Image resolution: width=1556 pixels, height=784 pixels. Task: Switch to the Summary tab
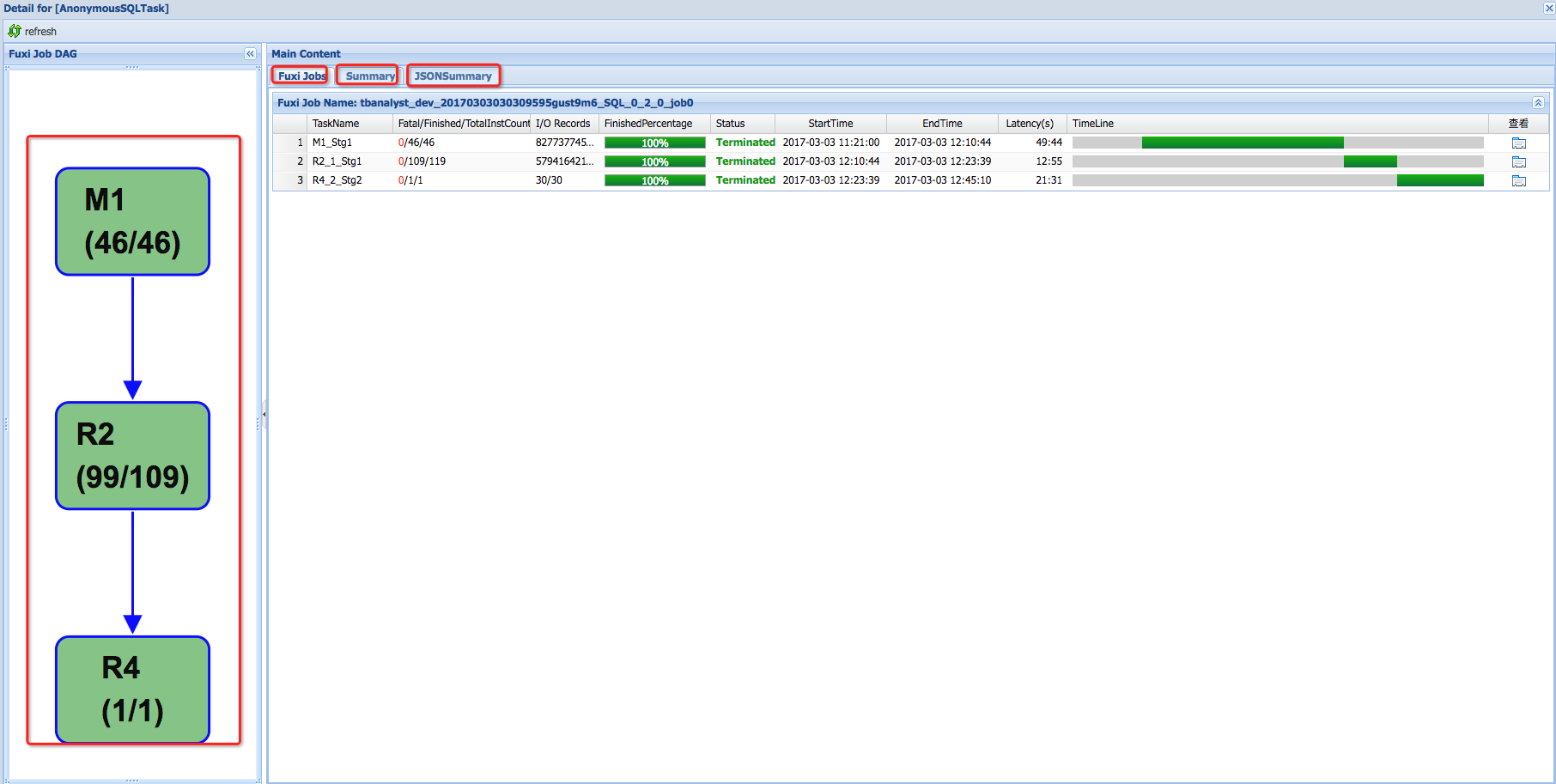pos(368,76)
